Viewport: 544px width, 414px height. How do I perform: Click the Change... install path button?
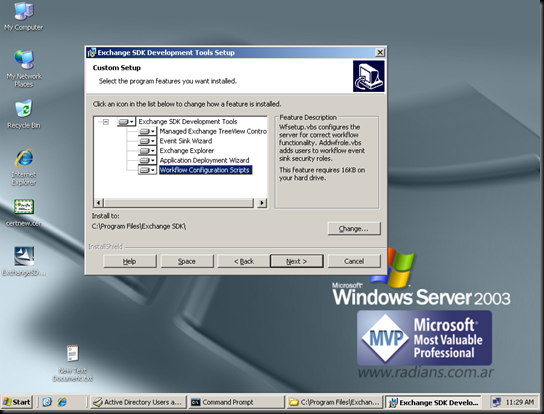click(354, 229)
